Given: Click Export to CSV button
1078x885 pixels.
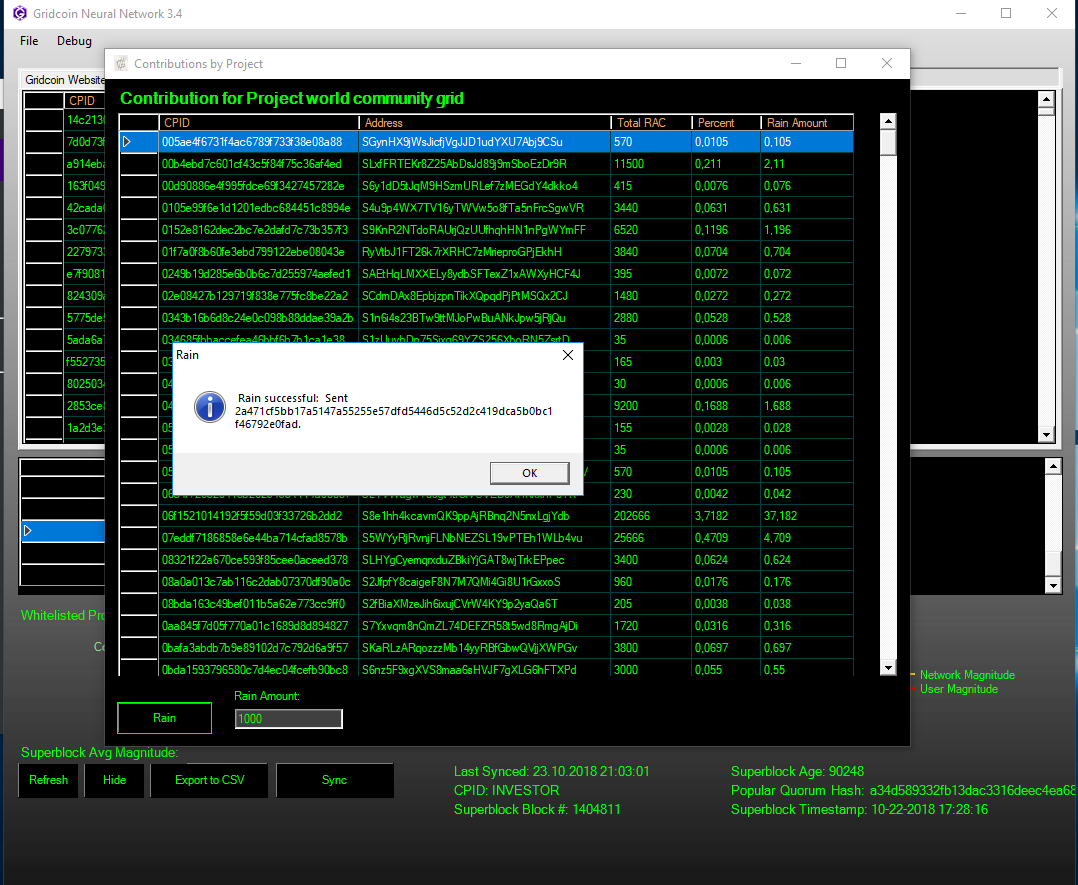Looking at the screenshot, I should tap(210, 780).
